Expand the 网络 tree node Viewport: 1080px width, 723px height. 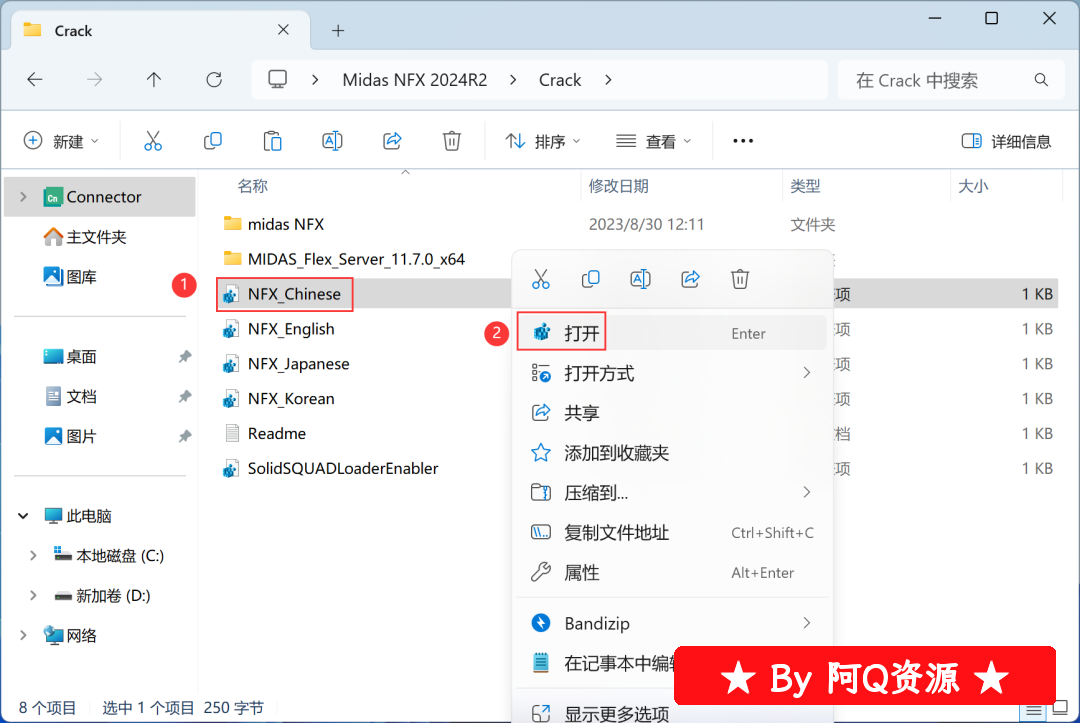(23, 636)
